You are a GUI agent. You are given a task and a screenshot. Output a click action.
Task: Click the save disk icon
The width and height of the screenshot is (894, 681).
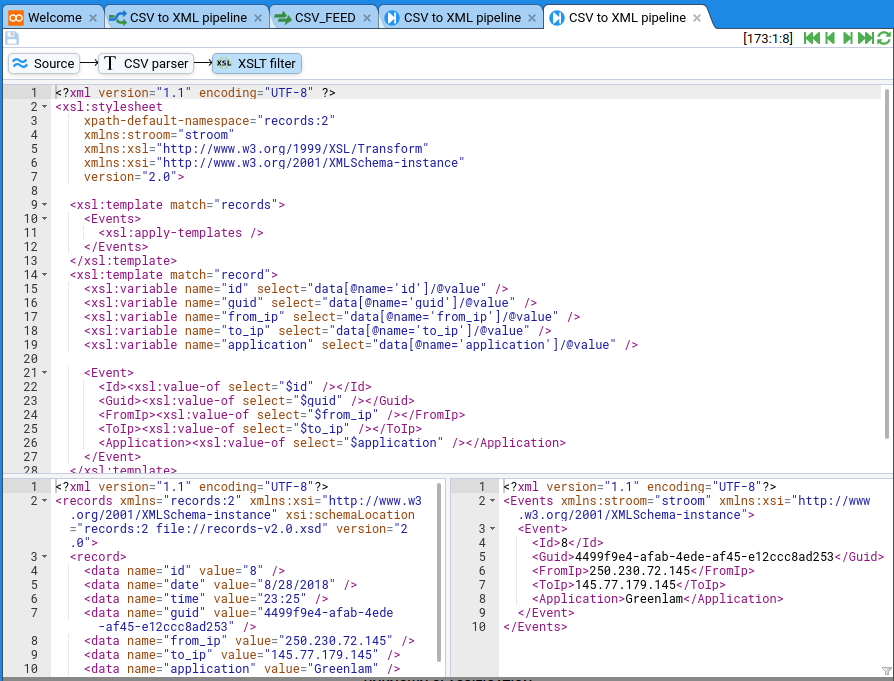pyautogui.click(x=12, y=38)
